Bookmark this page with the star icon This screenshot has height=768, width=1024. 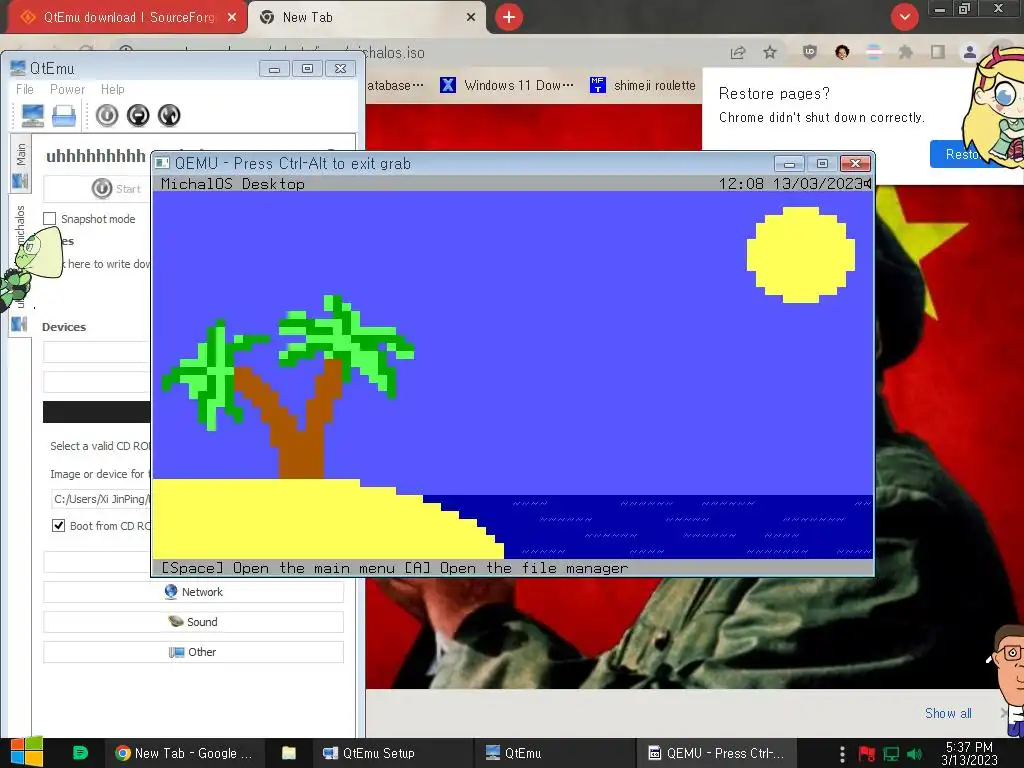point(770,53)
